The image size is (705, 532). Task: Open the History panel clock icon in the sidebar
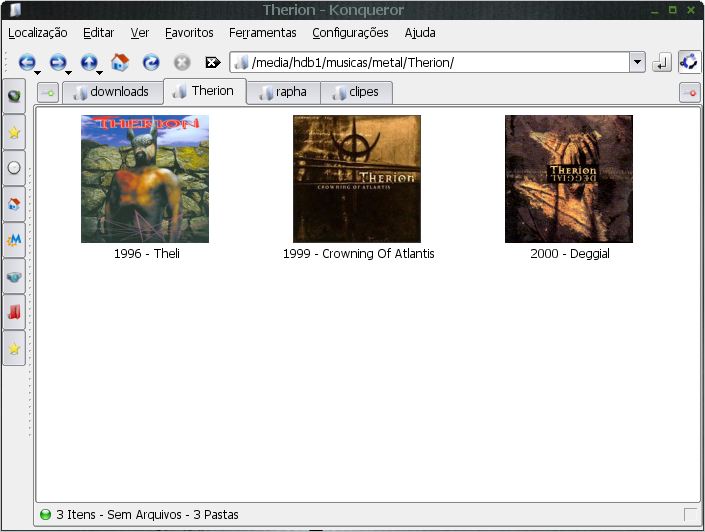(14, 168)
